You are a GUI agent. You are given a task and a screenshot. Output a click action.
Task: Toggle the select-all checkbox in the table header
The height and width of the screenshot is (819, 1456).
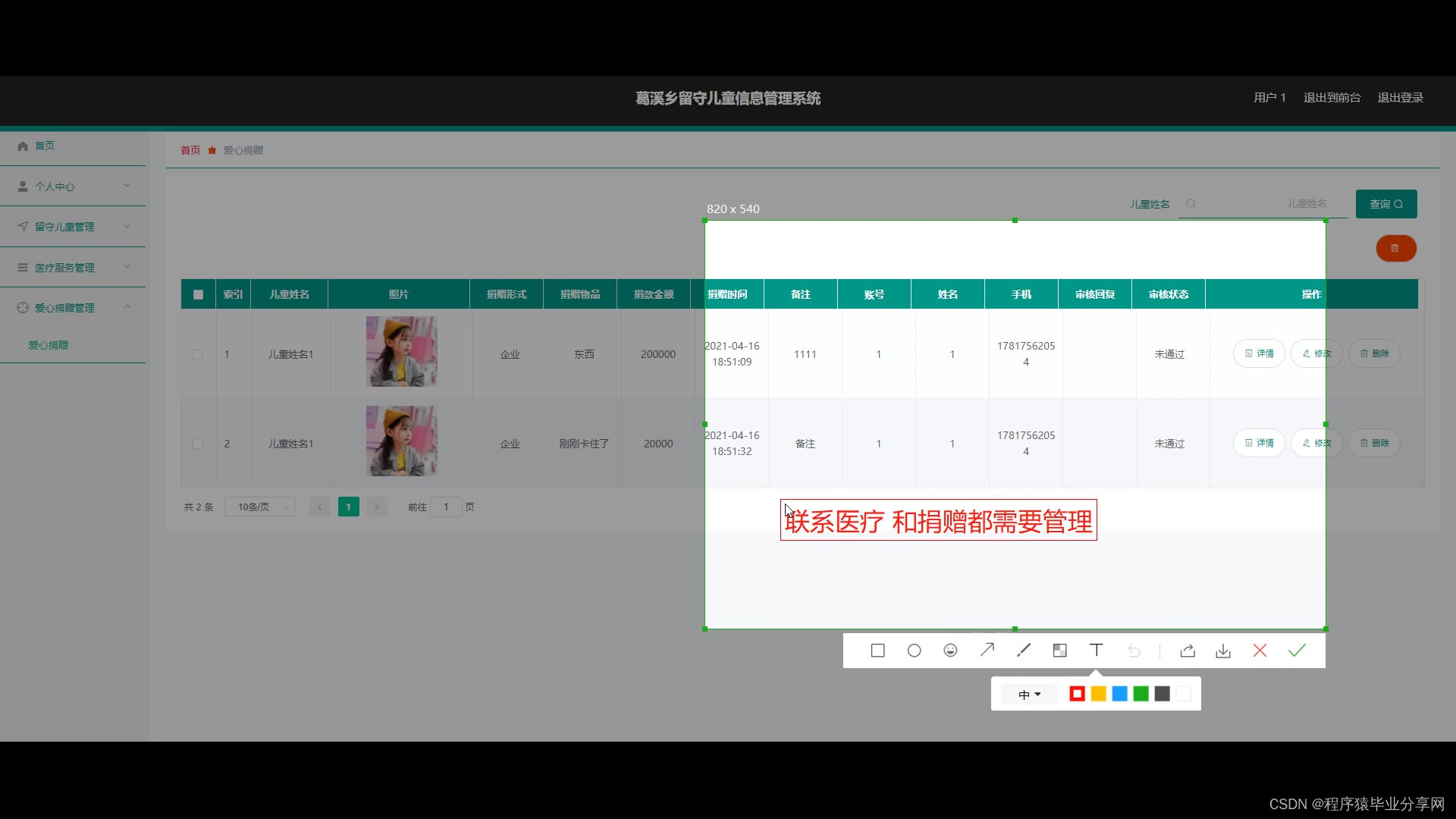click(x=198, y=294)
